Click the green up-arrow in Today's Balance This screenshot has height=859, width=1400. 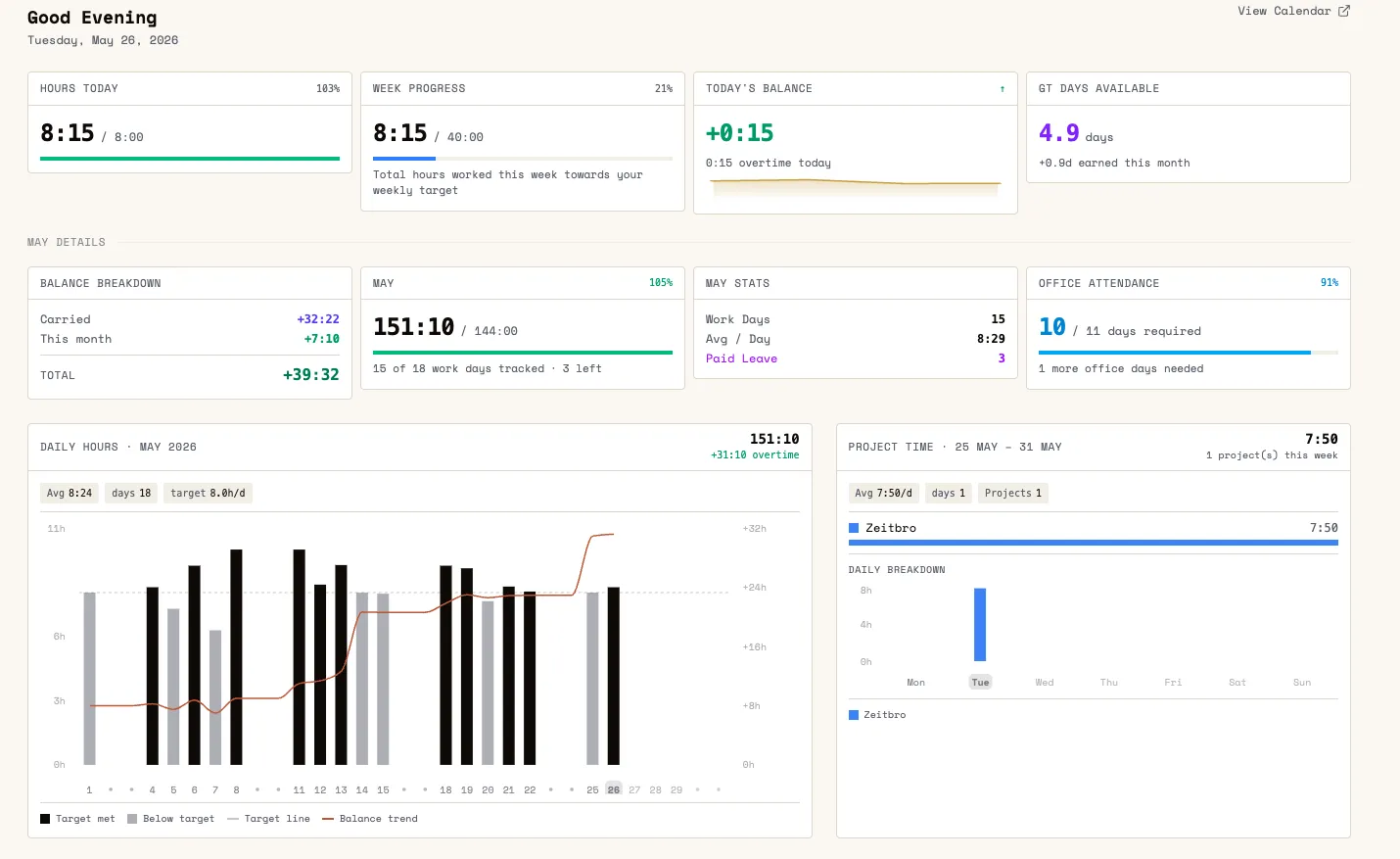click(x=1002, y=89)
